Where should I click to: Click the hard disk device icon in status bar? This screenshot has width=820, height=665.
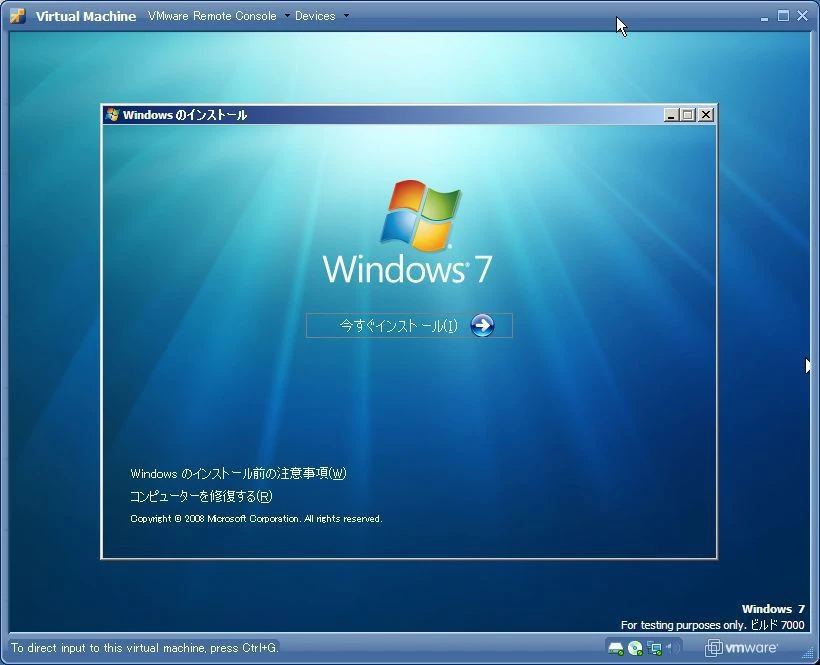[x=615, y=648]
